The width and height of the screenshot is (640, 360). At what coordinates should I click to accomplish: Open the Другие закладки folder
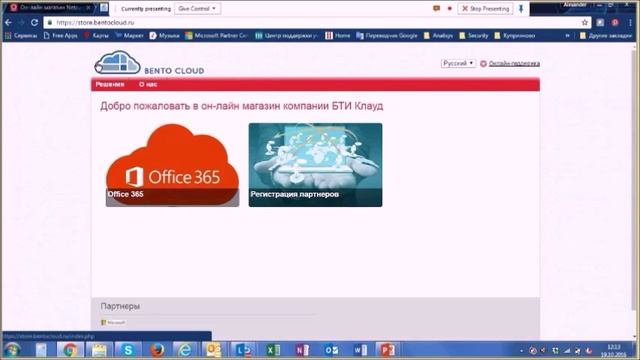pyautogui.click(x=606, y=36)
